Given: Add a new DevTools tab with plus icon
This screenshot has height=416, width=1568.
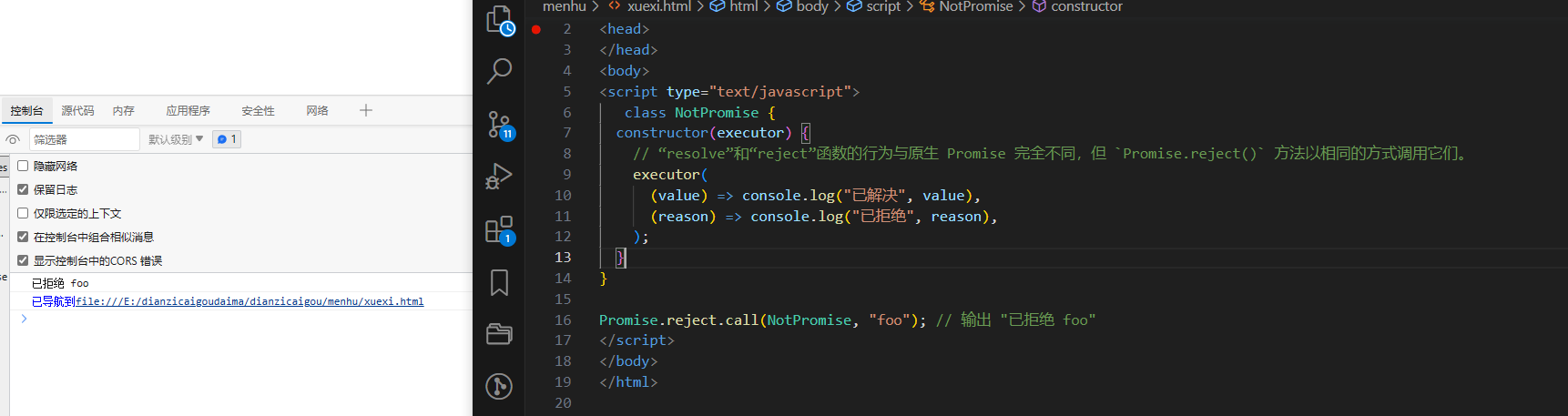Looking at the screenshot, I should 366,110.
